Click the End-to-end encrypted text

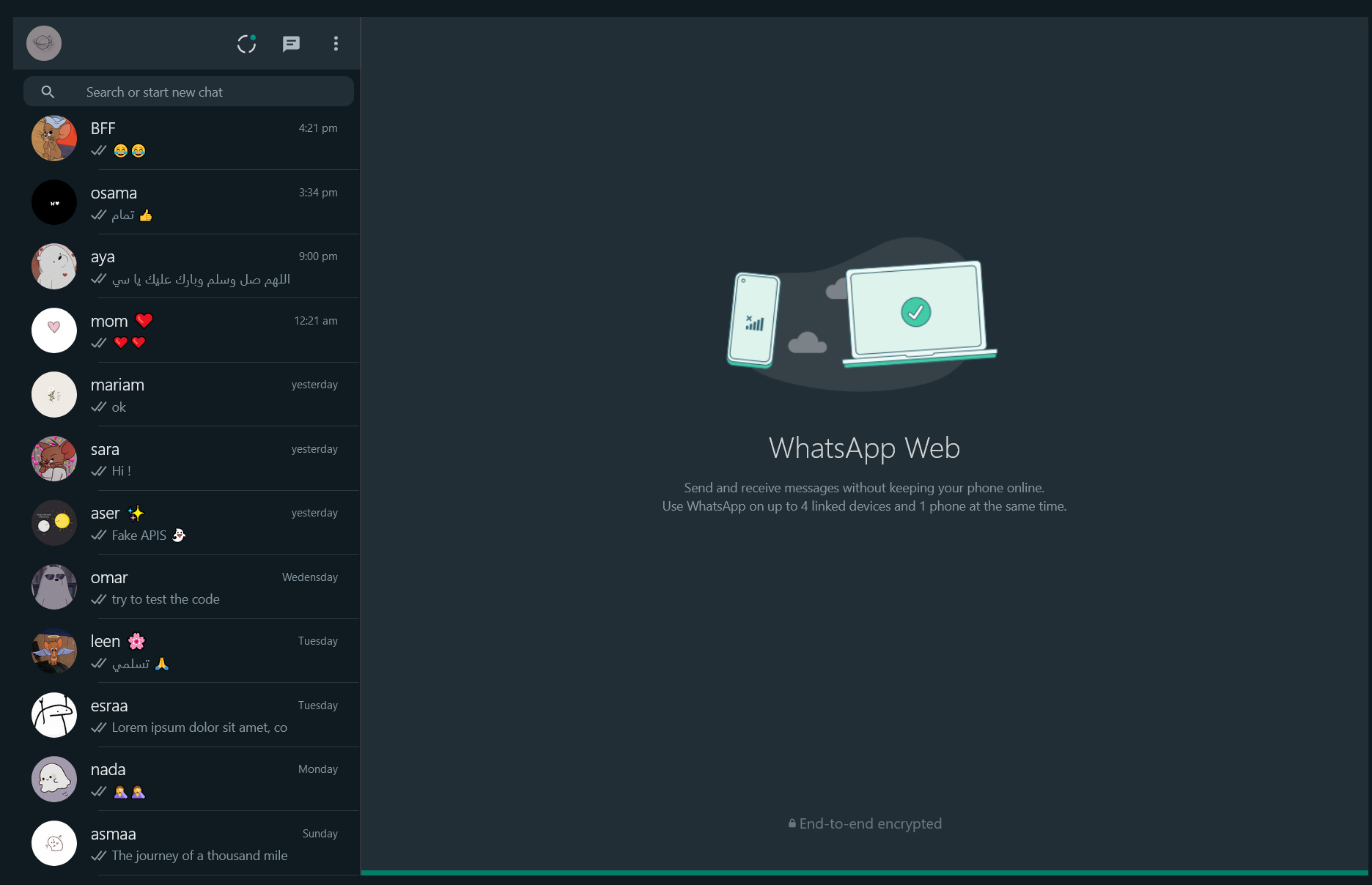[871, 823]
